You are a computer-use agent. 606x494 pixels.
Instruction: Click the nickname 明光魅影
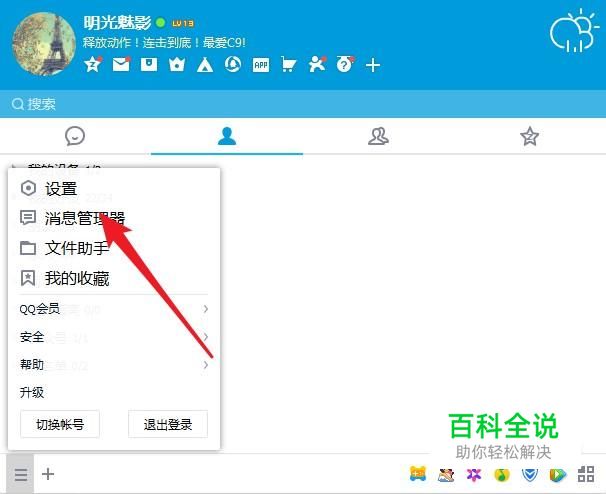point(117,23)
